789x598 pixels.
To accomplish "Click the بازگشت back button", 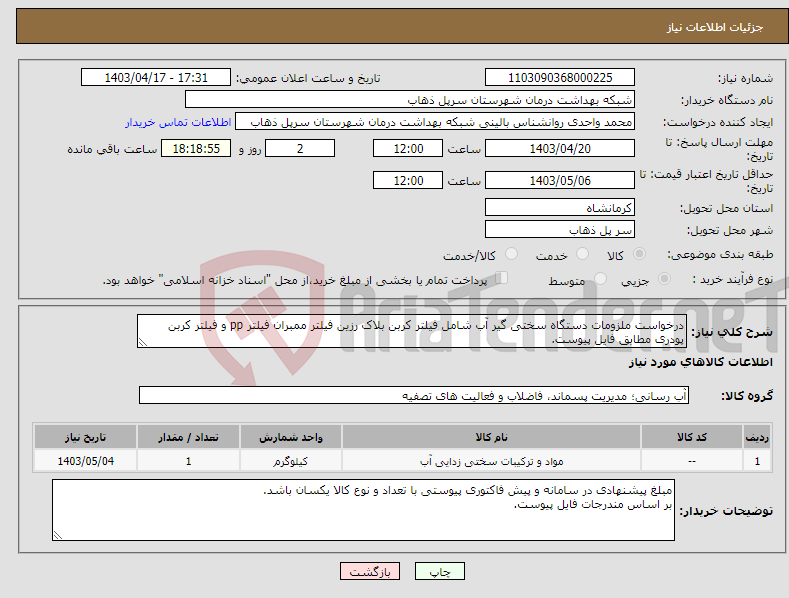I will point(370,571).
